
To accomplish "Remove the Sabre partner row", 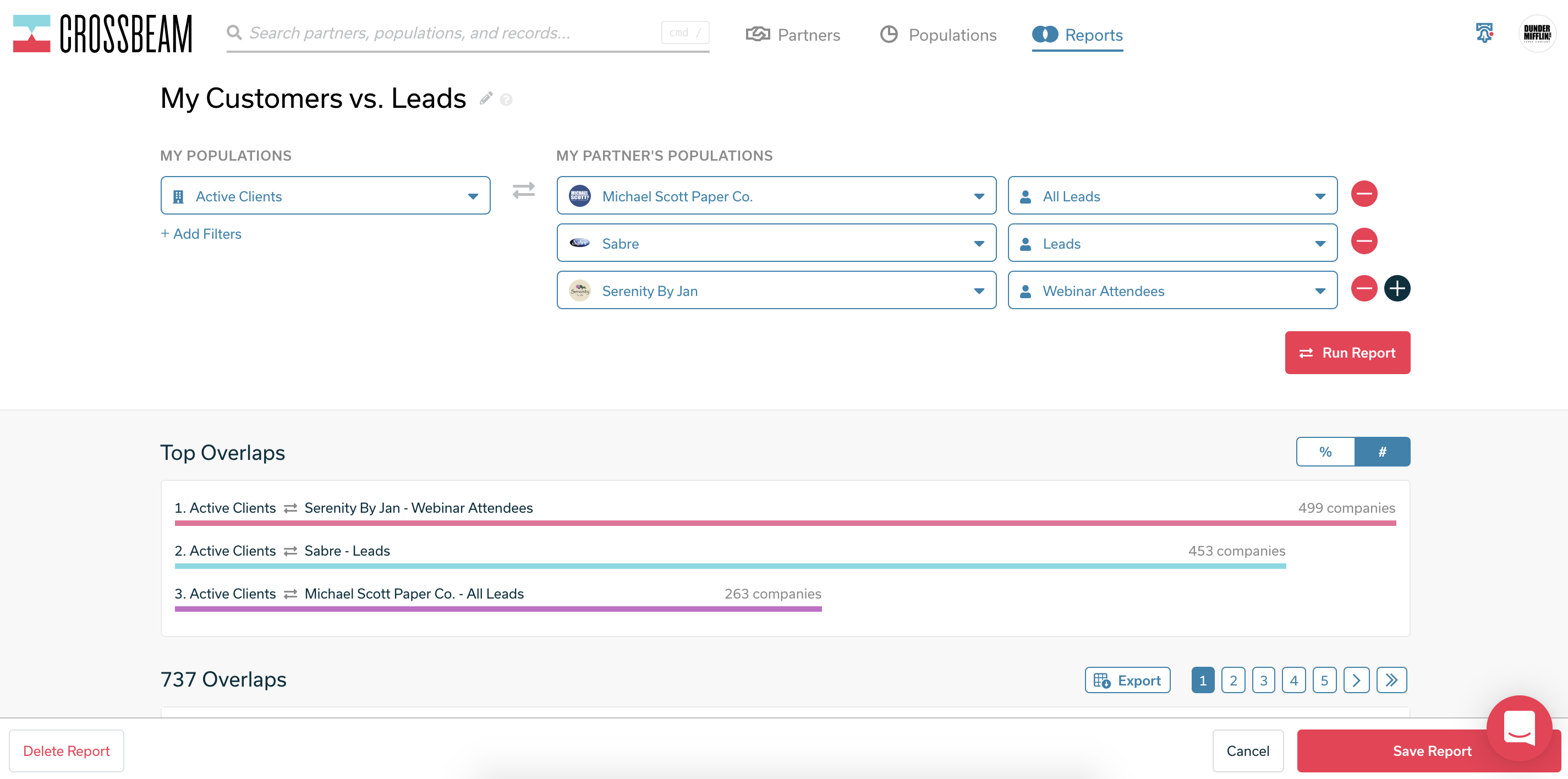I will (1364, 242).
